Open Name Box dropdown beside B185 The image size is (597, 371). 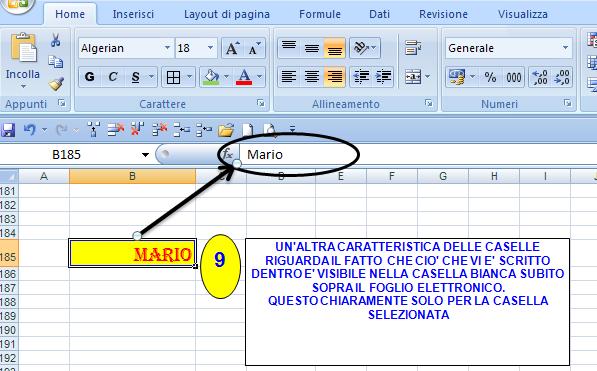coord(145,155)
